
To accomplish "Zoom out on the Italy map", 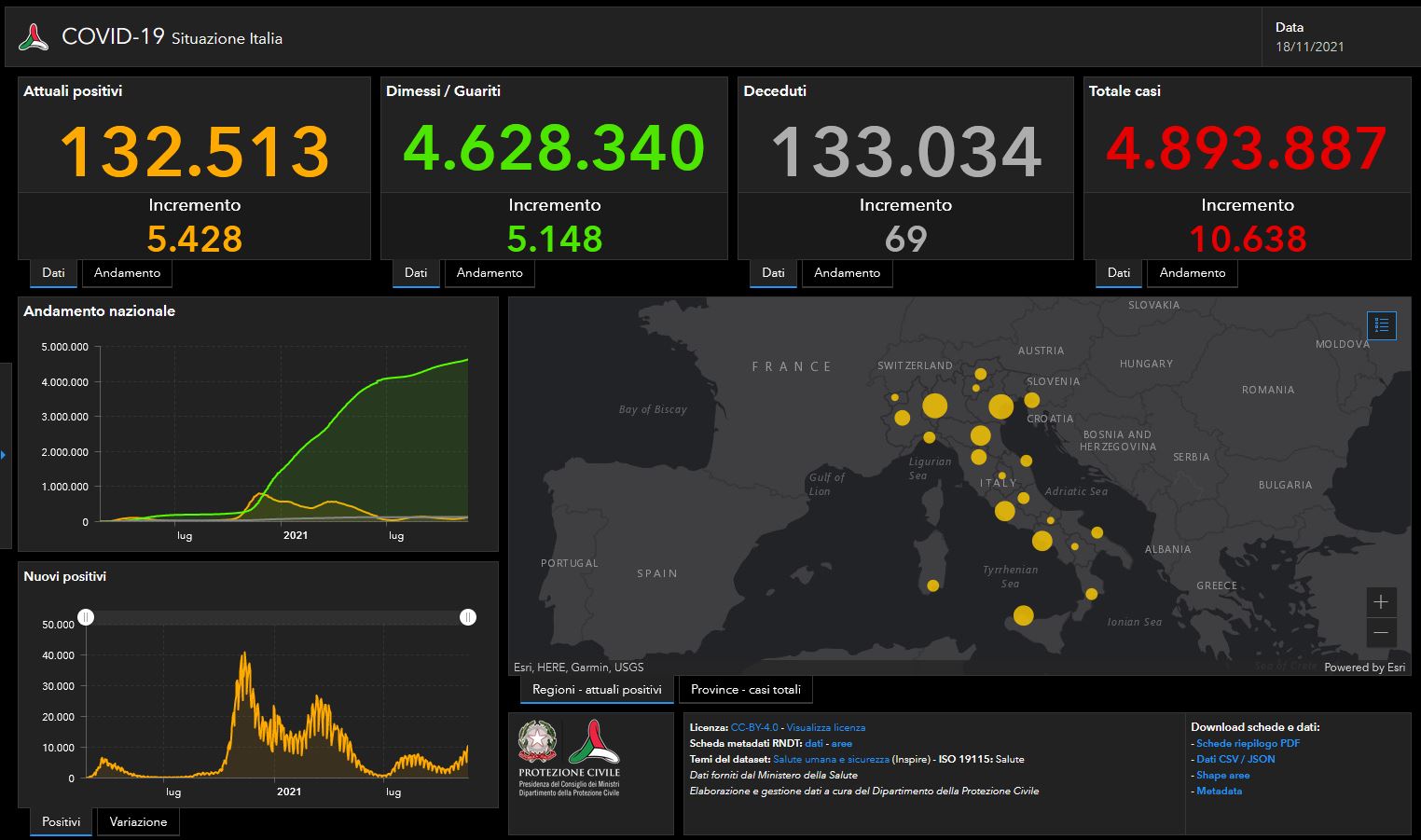I will 1380,633.
